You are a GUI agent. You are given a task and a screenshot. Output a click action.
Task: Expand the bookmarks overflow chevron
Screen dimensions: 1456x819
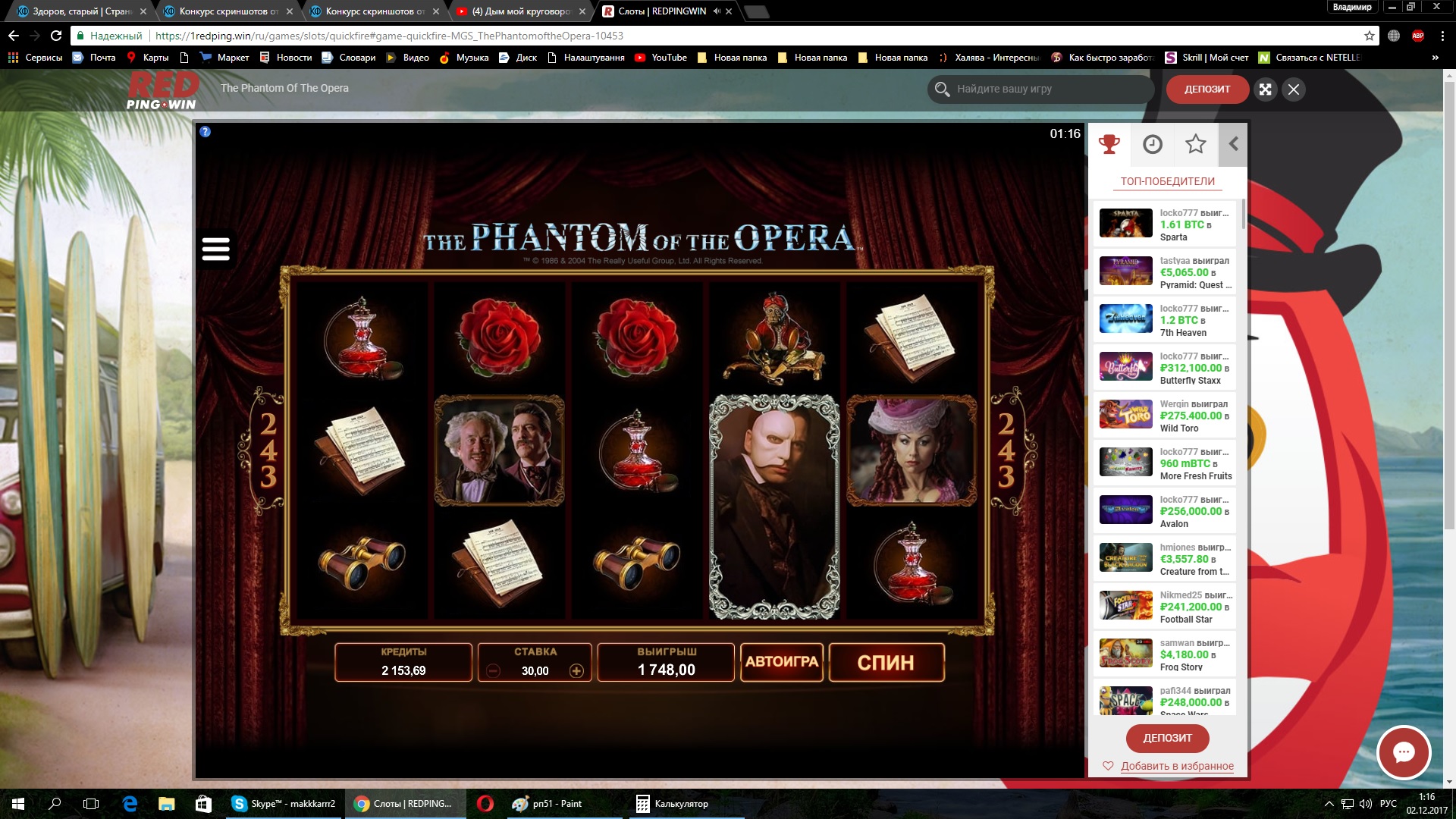tap(1435, 58)
